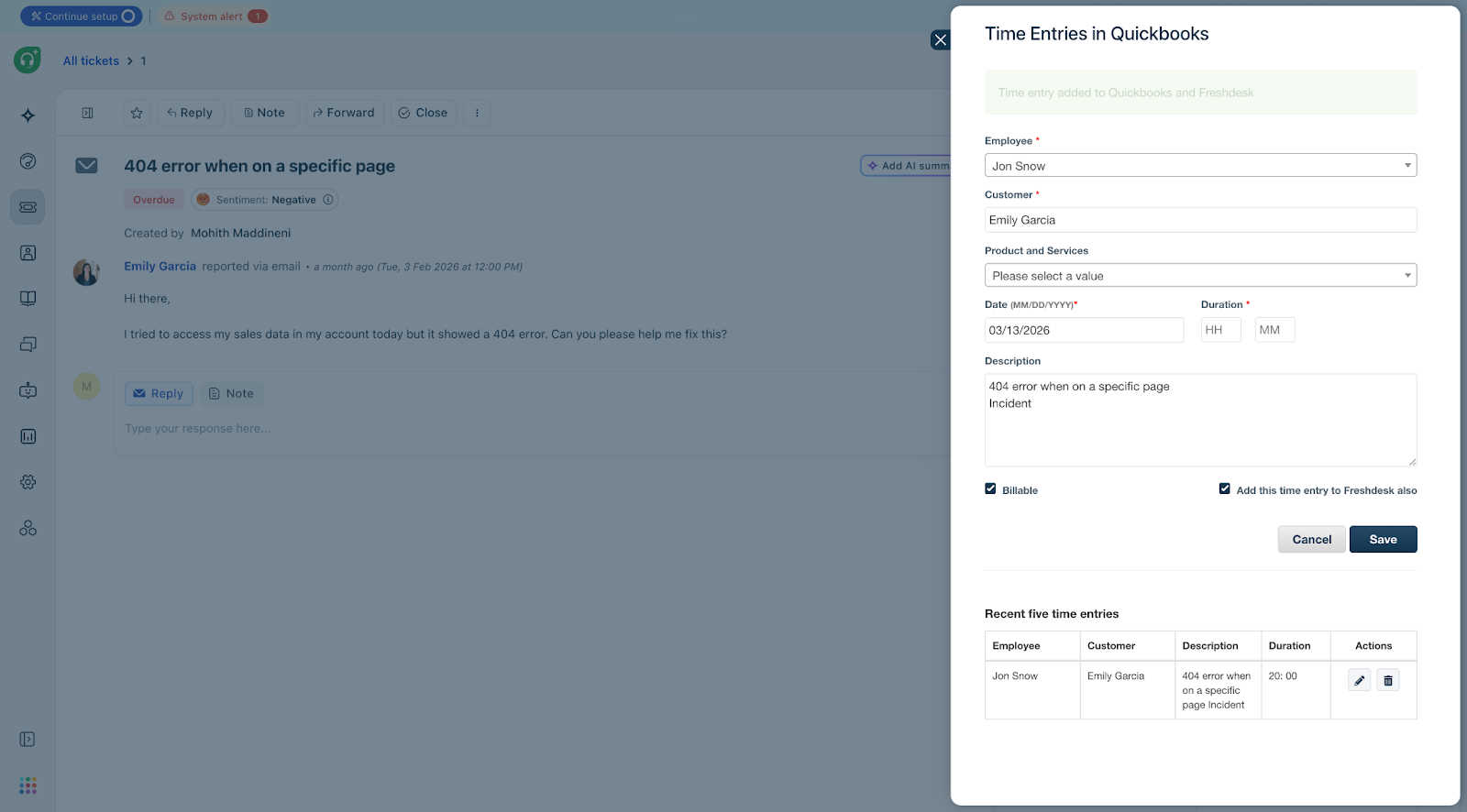Open the bot icon in sidebar
Viewport: 1467px width, 812px height.
[x=28, y=390]
